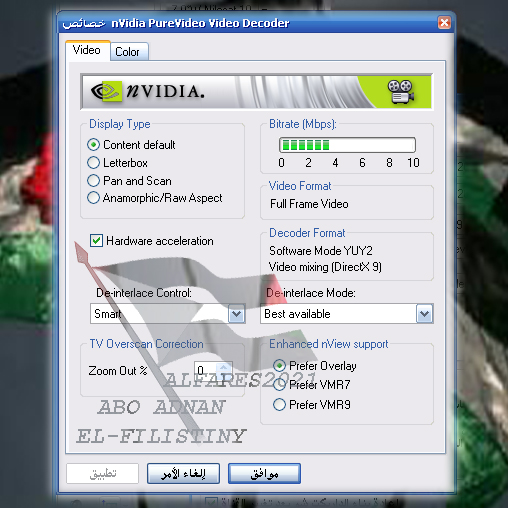The height and width of the screenshot is (508, 508).
Task: Select the Prefer Overlay radio button
Action: (x=279, y=366)
